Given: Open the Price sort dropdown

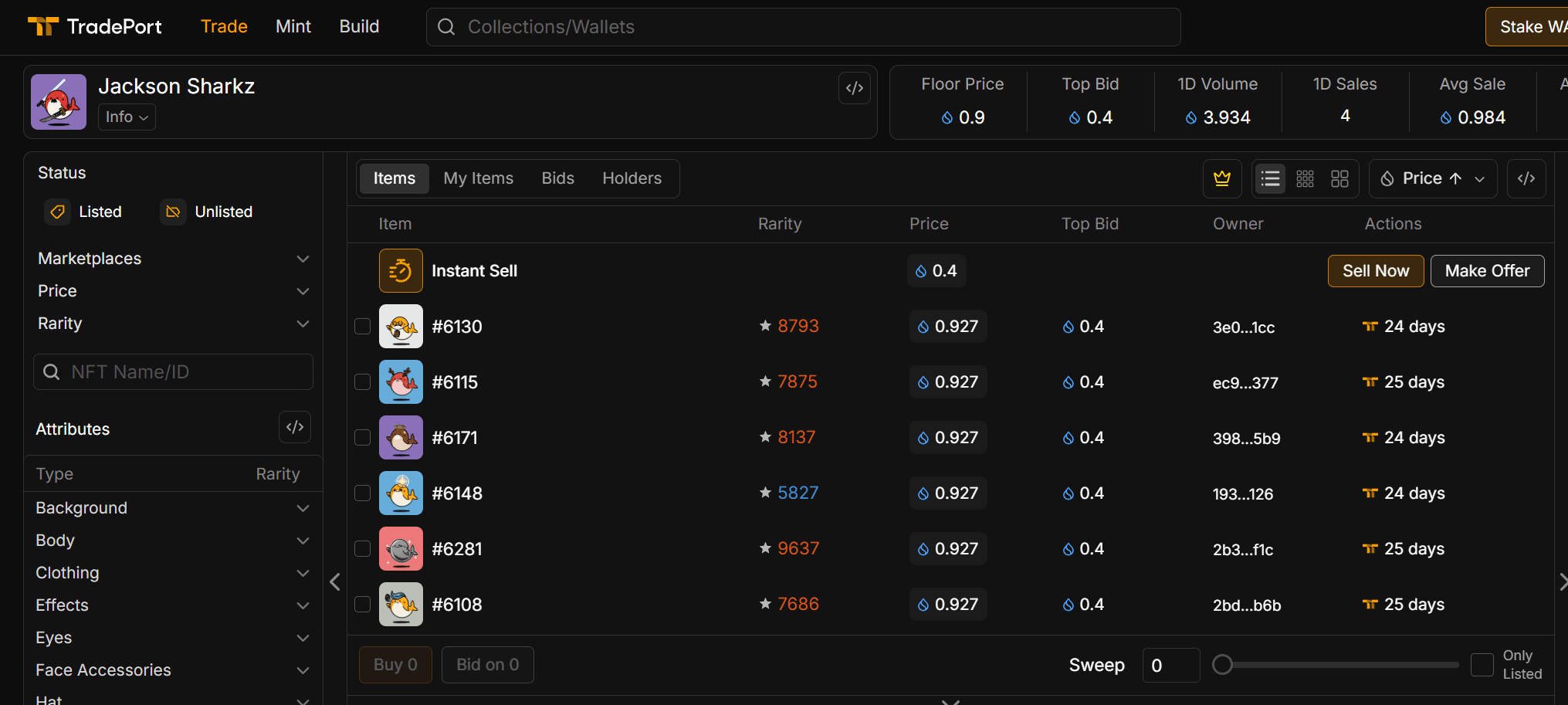Looking at the screenshot, I should tap(1432, 178).
